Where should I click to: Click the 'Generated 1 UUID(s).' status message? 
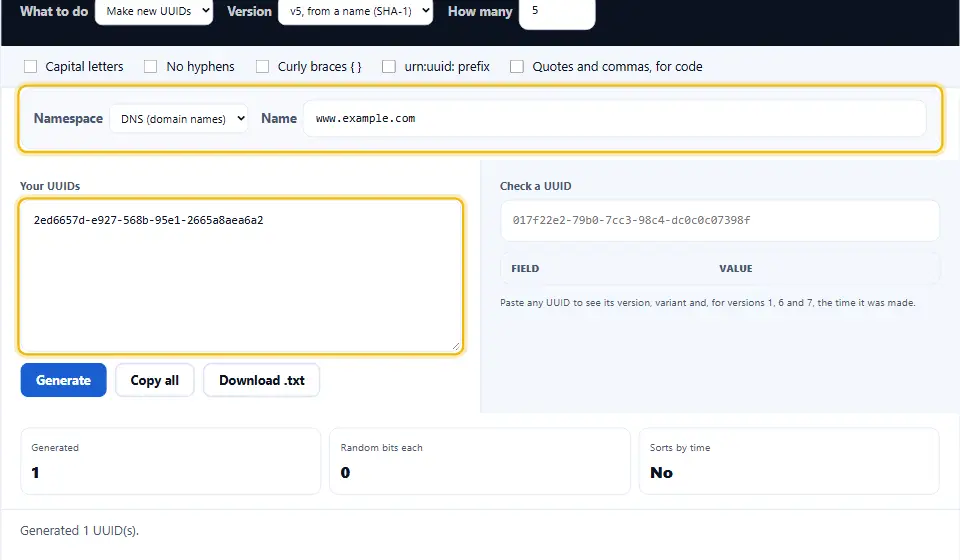coord(80,531)
